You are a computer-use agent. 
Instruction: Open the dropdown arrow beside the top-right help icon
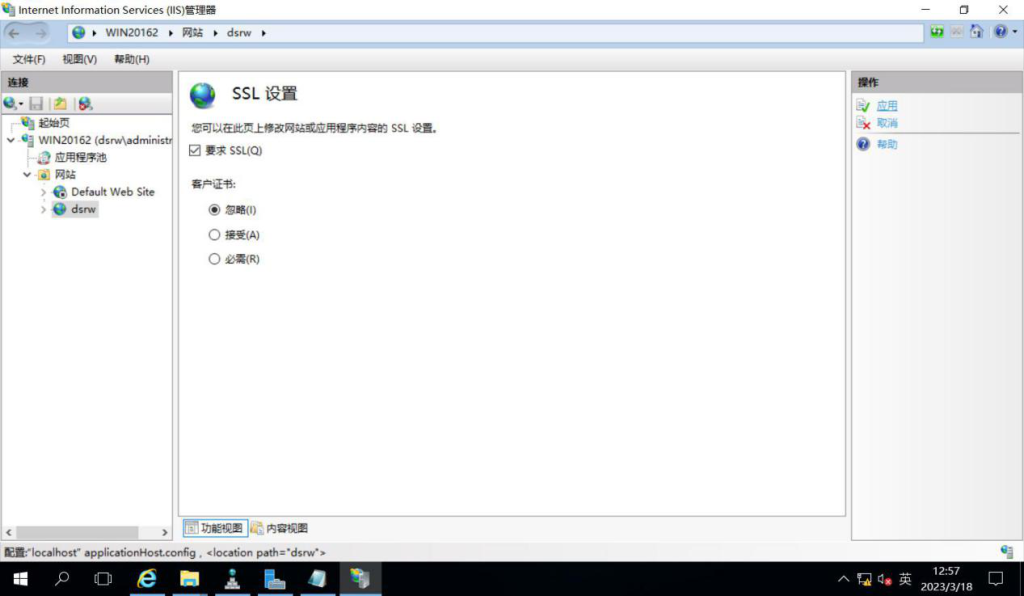coord(1014,32)
